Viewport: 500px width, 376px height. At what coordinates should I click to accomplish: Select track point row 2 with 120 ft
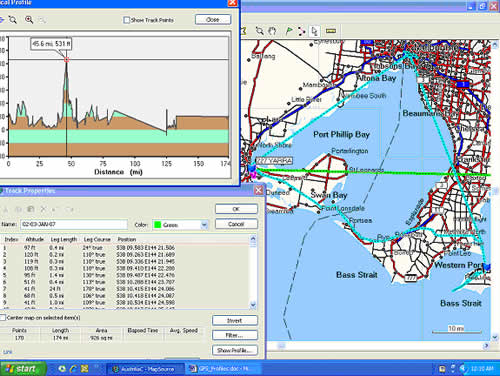(x=125, y=255)
